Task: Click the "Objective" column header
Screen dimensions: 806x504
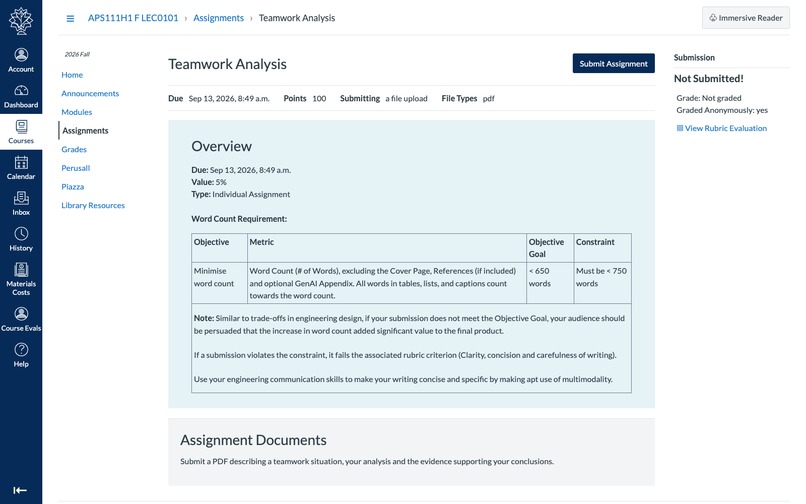Action: click(x=219, y=248)
